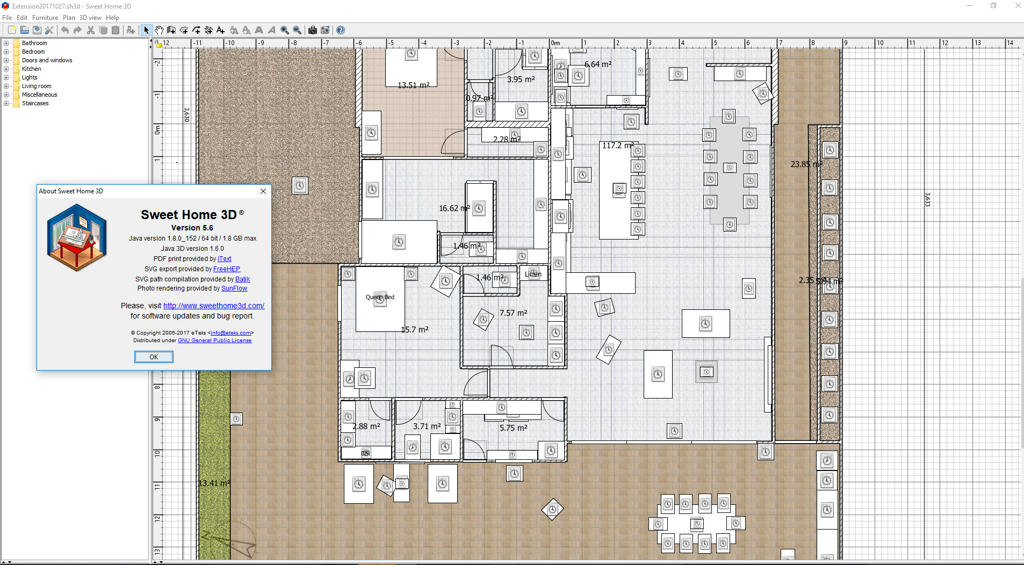1024x565 pixels.
Task: Click the Create photo camera icon
Action: (x=312, y=30)
